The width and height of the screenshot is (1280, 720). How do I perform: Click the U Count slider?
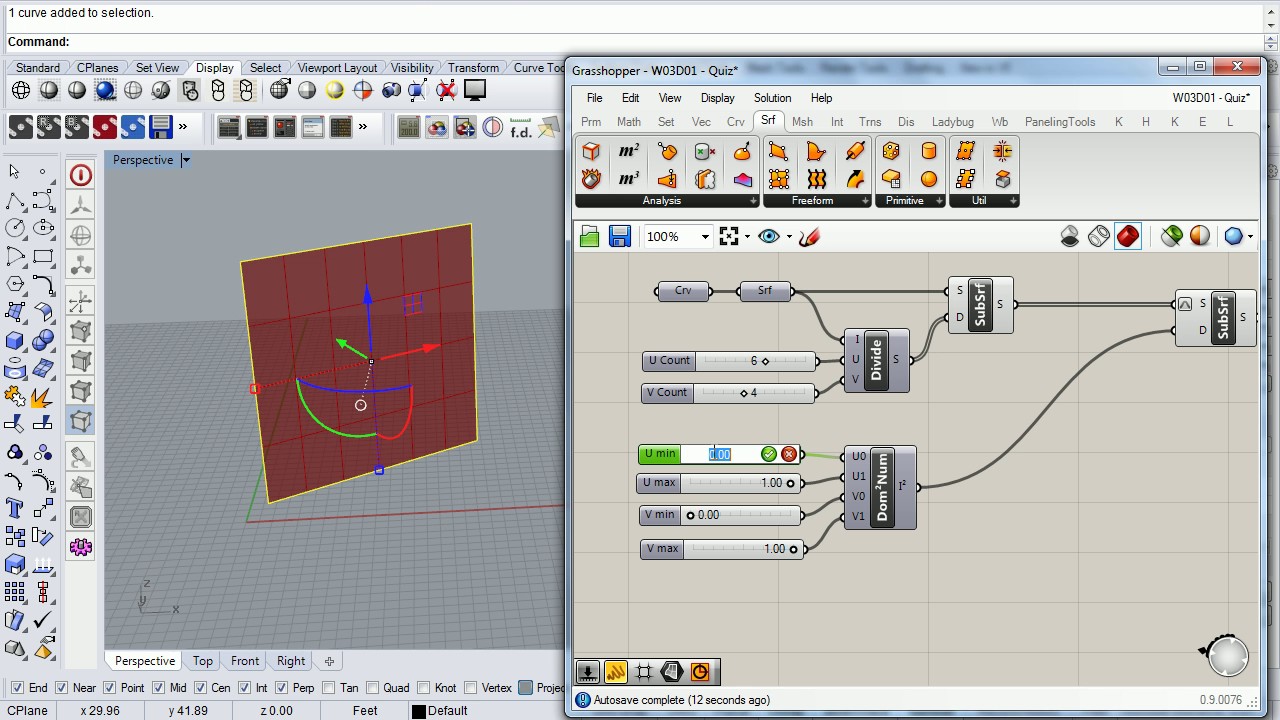(729, 361)
